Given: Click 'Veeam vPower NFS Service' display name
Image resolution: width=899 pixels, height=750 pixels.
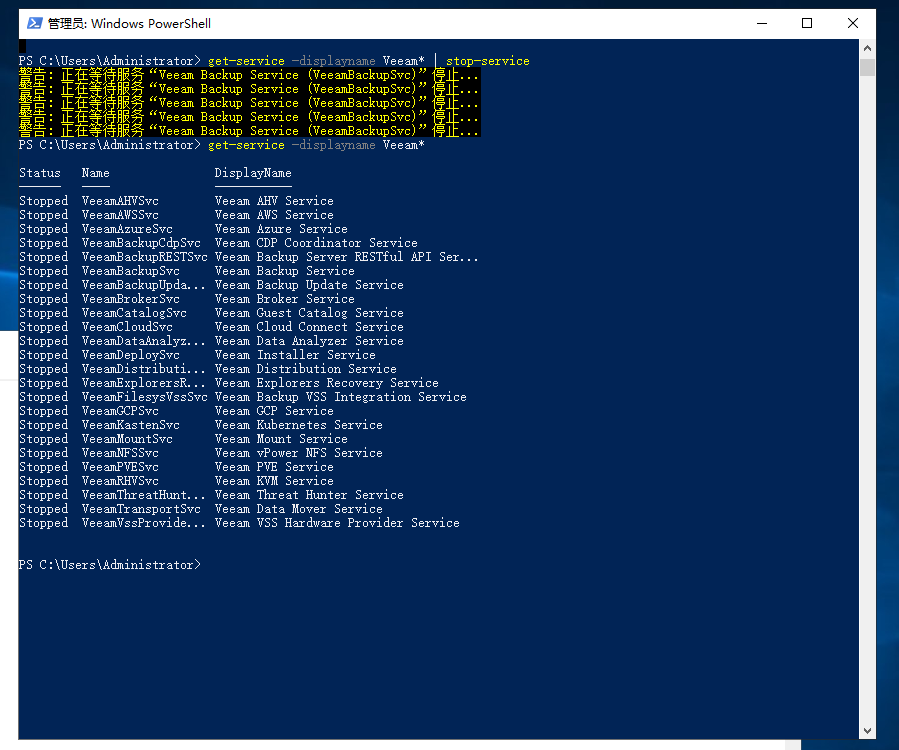Looking at the screenshot, I should click(299, 453).
